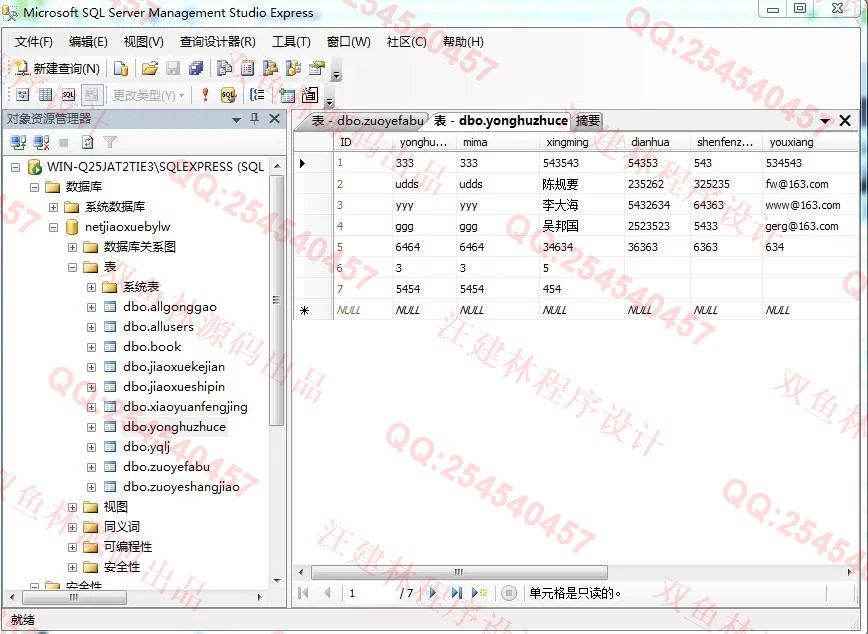The image size is (868, 634).
Task: Collapse the WIN-Q25JAT2TIE3\SQLEXPRESS server node
Action: [16, 167]
